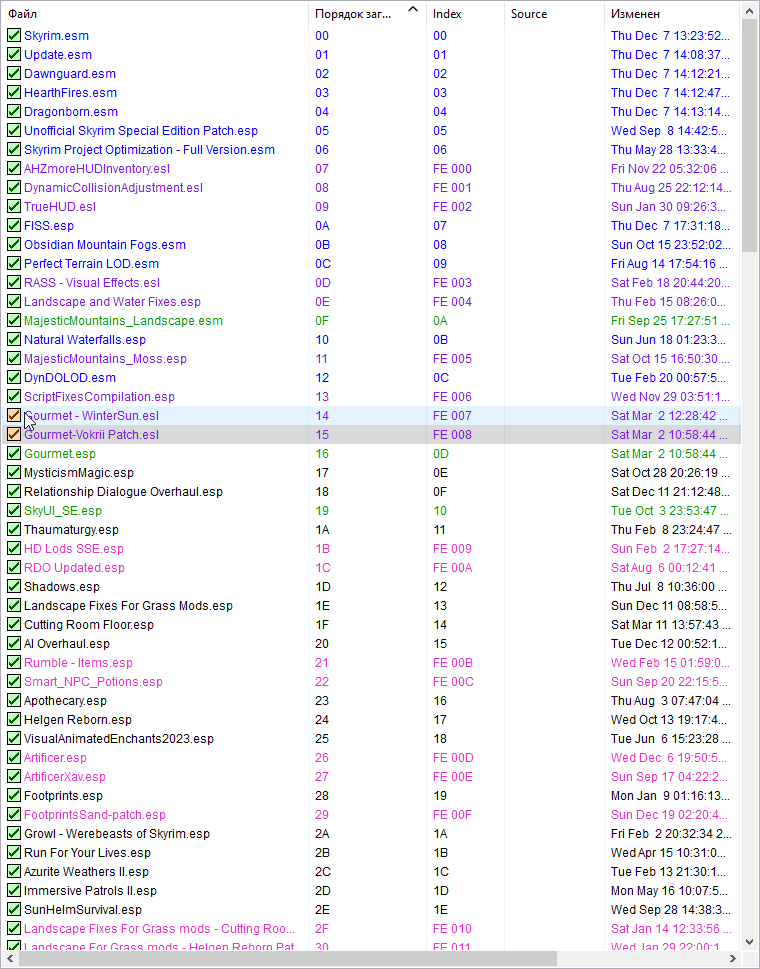Click the vertical scrollbar thumb
Viewport: 760px width, 969px height.
click(749, 133)
